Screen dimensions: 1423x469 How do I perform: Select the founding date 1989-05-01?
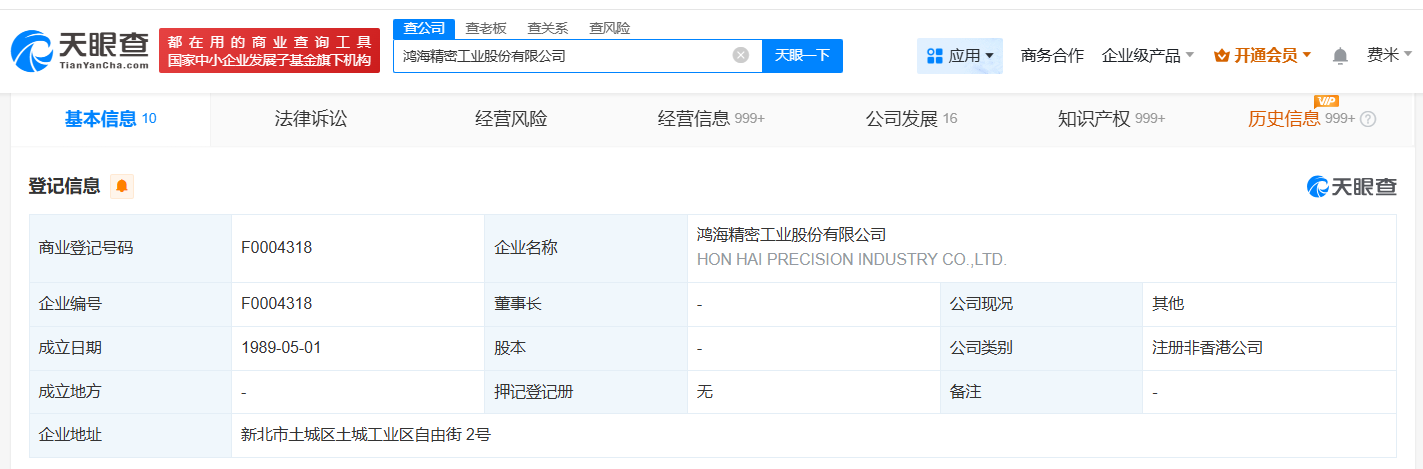point(281,348)
